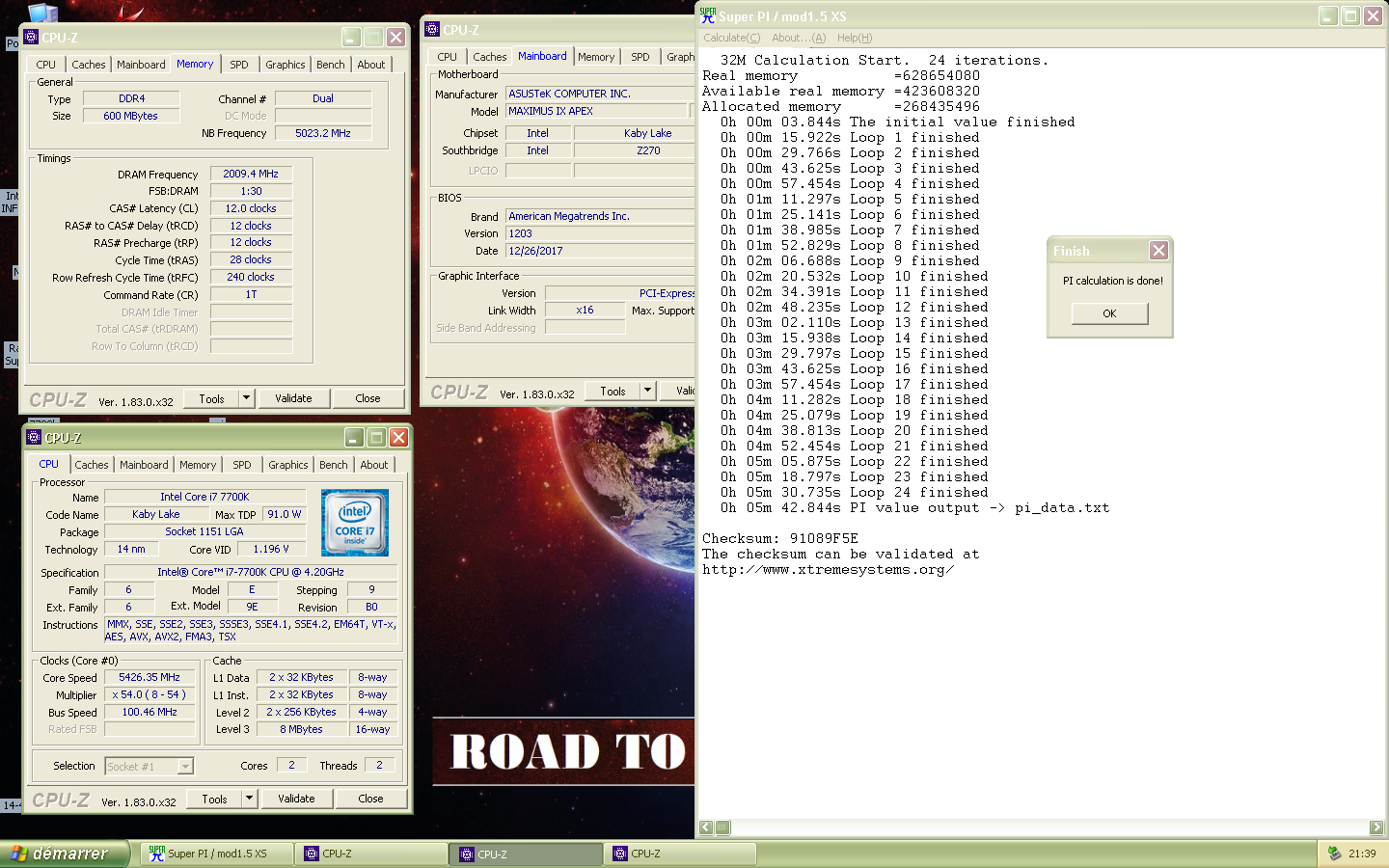Switch to the Bench tab in the CPU window

click(x=333, y=464)
